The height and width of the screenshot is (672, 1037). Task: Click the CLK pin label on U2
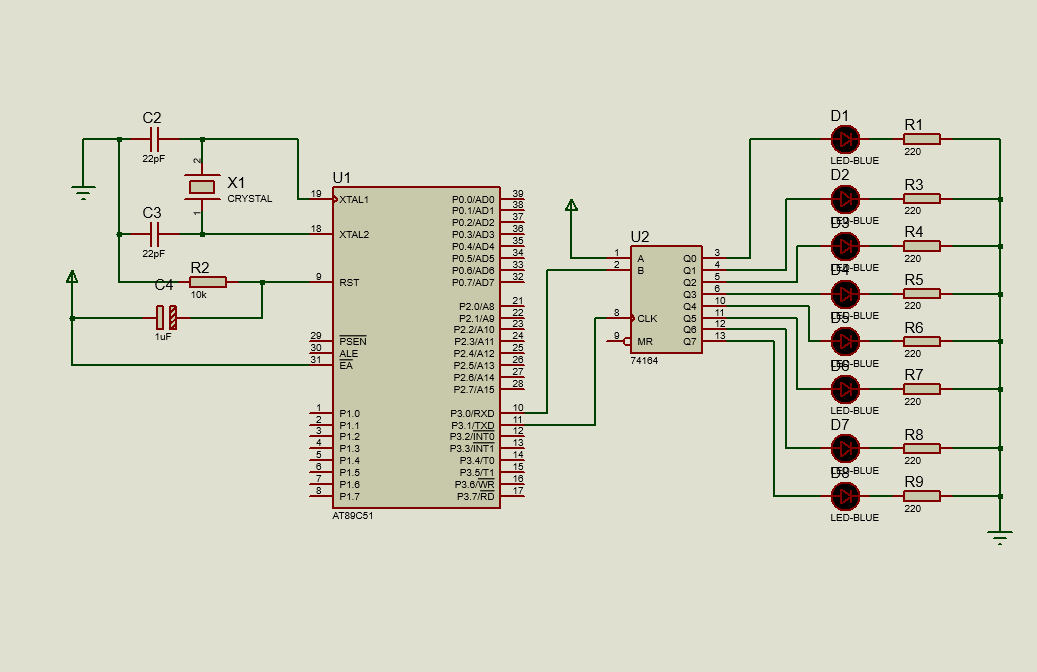point(647,318)
